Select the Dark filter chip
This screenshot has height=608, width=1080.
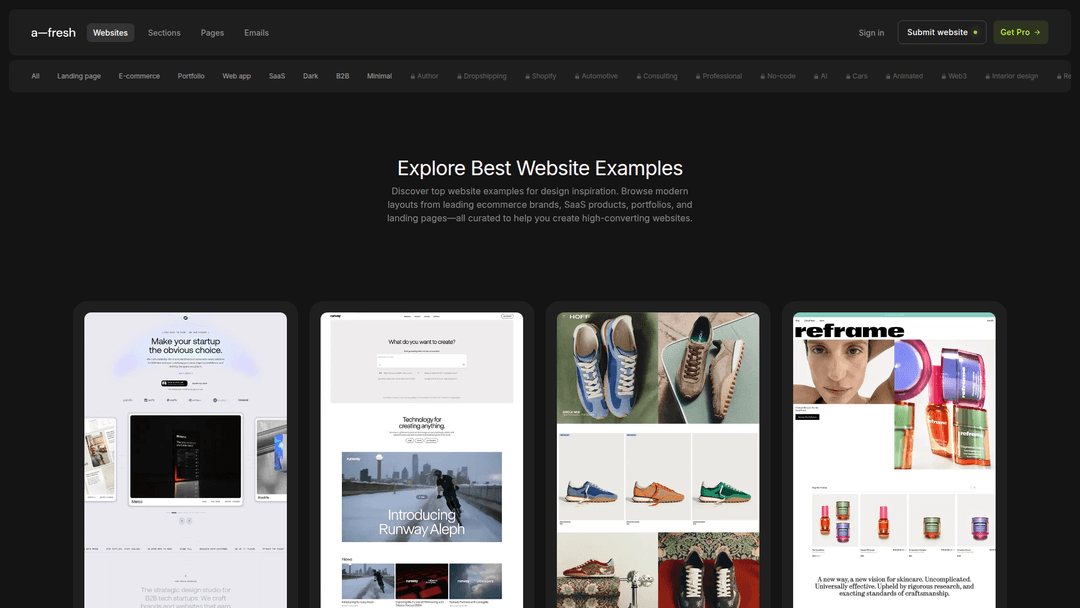[x=311, y=76]
